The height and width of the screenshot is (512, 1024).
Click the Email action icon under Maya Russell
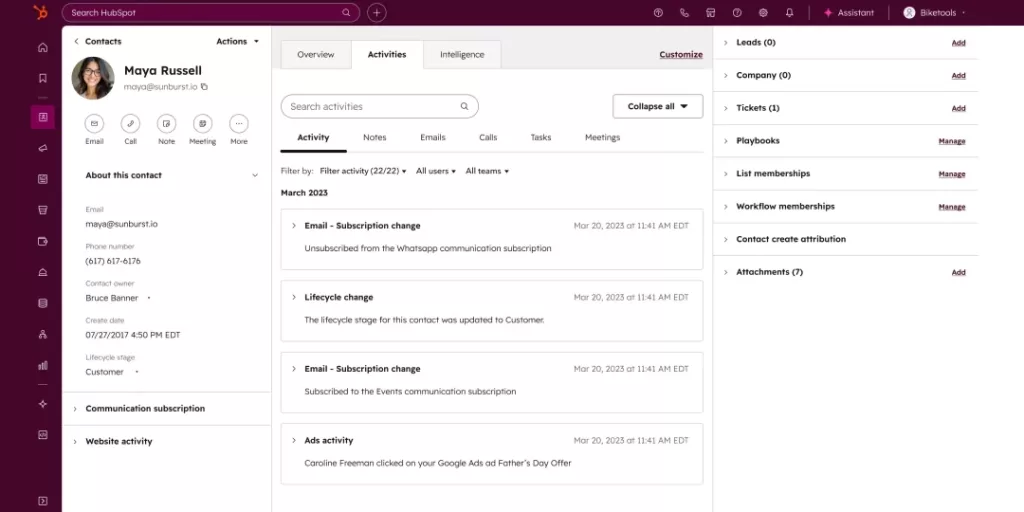click(x=94, y=124)
